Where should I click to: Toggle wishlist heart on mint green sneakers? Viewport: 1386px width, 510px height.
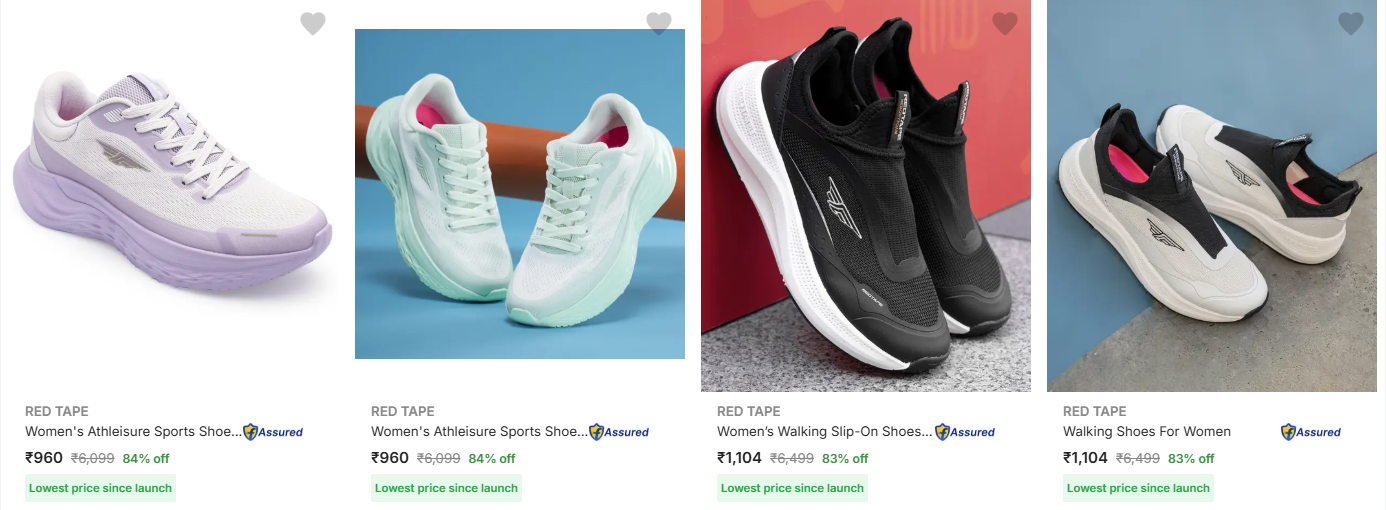click(x=659, y=24)
